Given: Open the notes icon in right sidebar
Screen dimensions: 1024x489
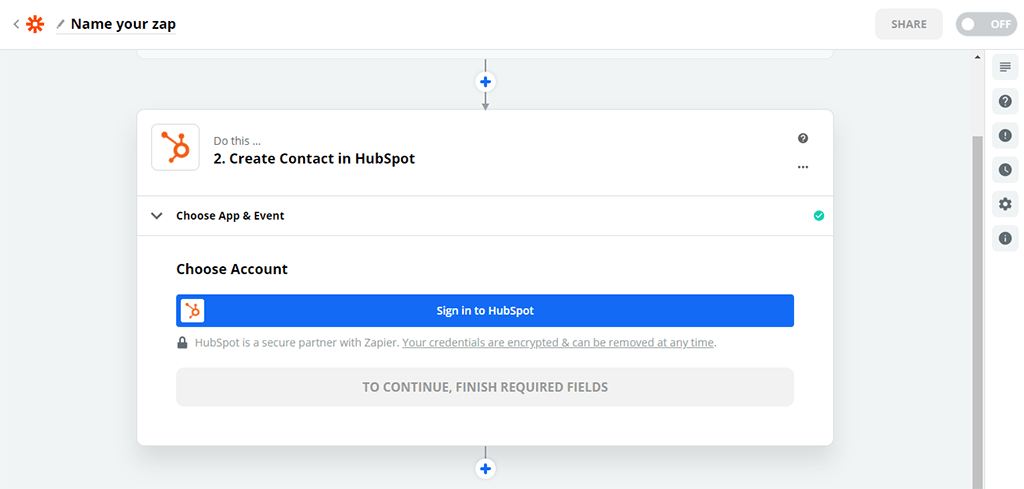Looking at the screenshot, I should pos(1005,67).
